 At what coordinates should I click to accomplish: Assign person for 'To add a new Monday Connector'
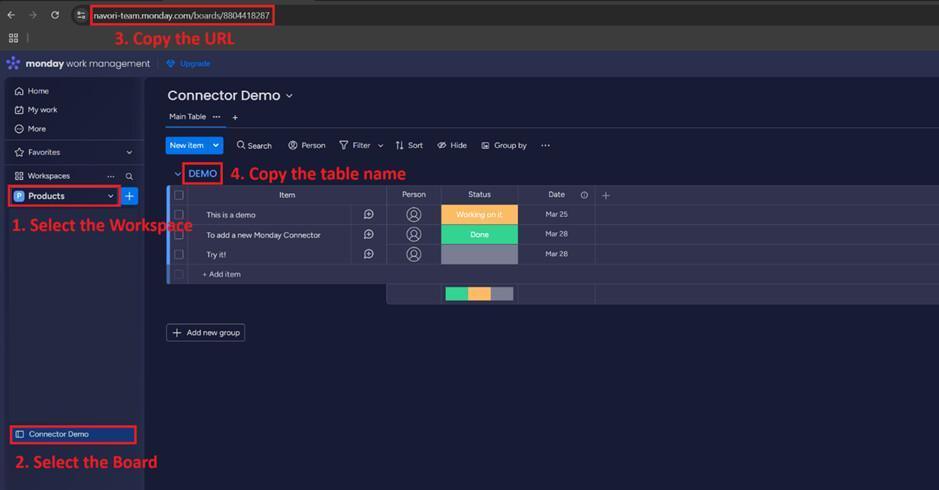[x=414, y=234]
